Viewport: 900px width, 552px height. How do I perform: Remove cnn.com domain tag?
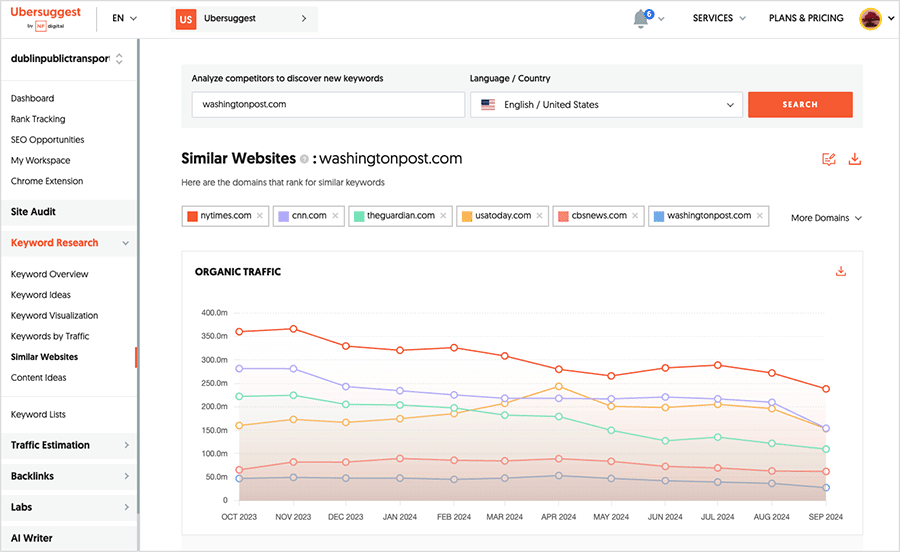coord(335,216)
